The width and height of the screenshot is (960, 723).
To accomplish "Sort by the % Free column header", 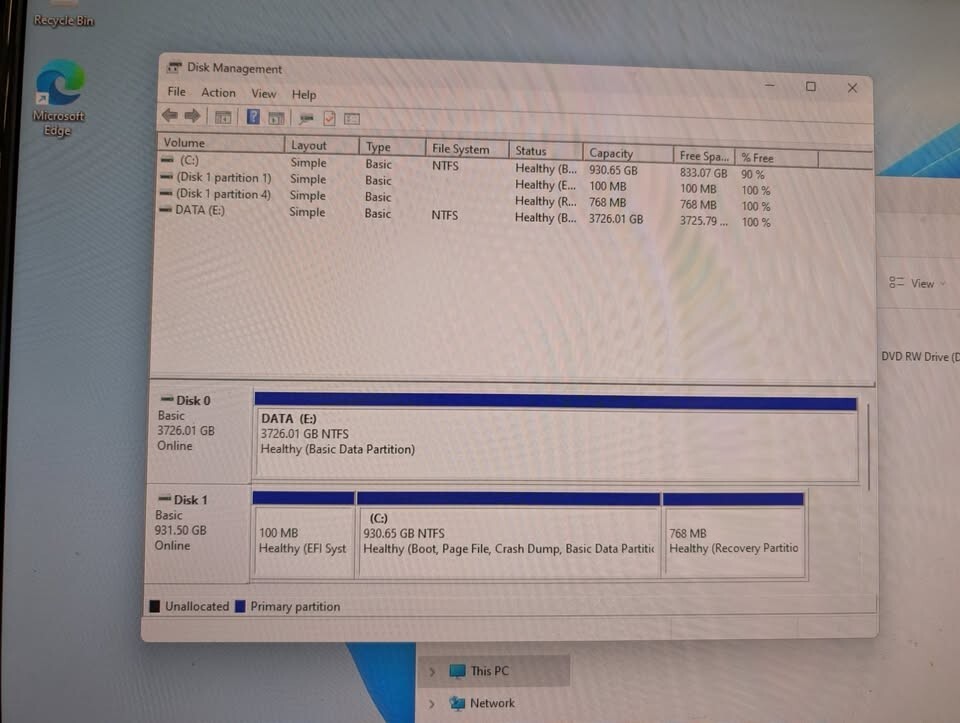I will point(776,158).
